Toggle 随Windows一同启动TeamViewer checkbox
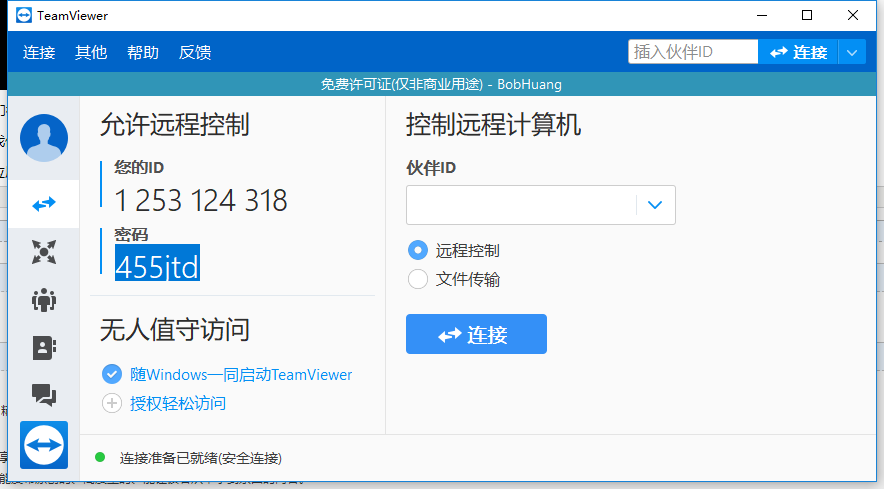The image size is (884, 489). pyautogui.click(x=112, y=374)
